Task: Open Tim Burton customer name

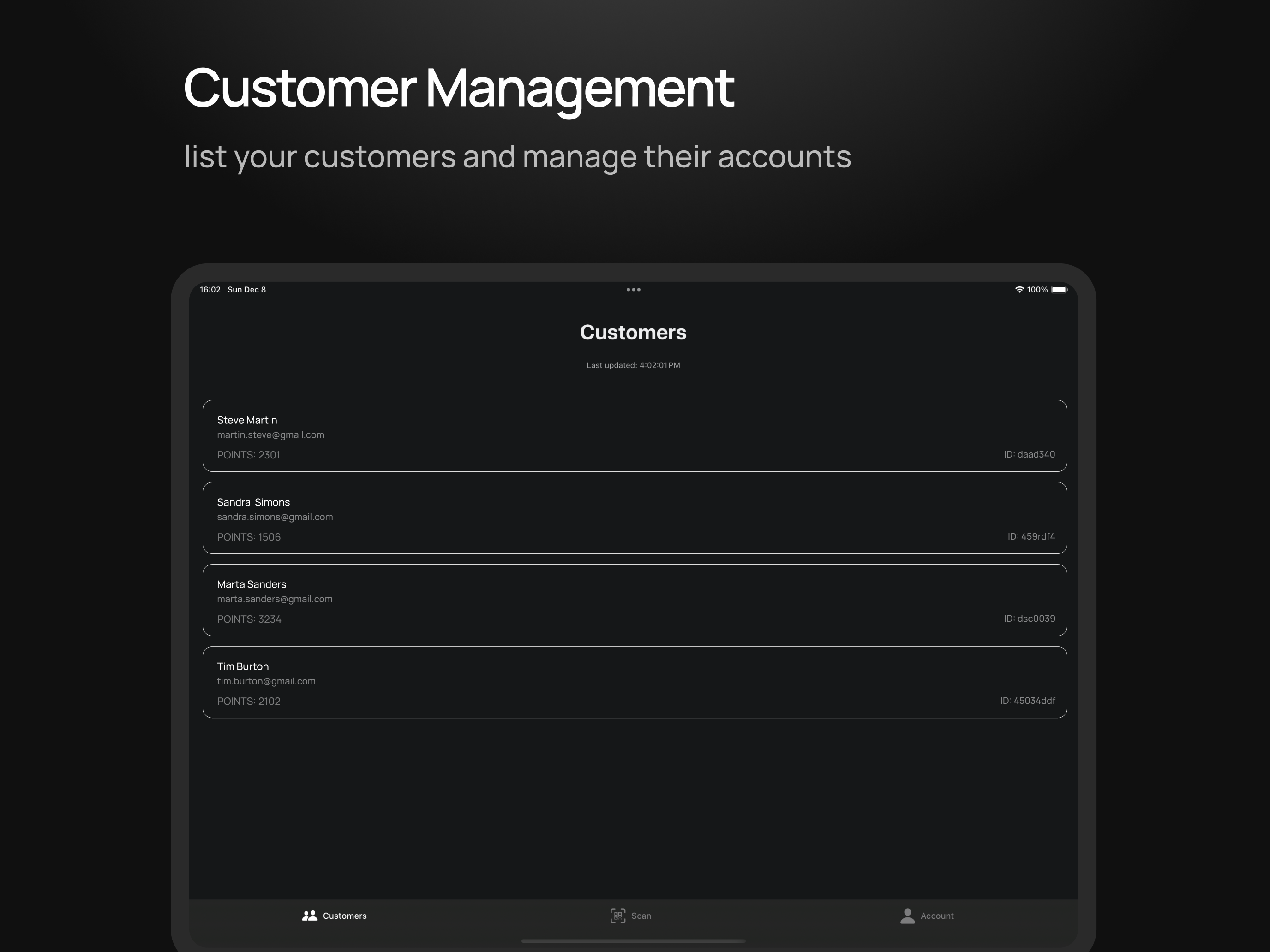Action: [x=243, y=666]
